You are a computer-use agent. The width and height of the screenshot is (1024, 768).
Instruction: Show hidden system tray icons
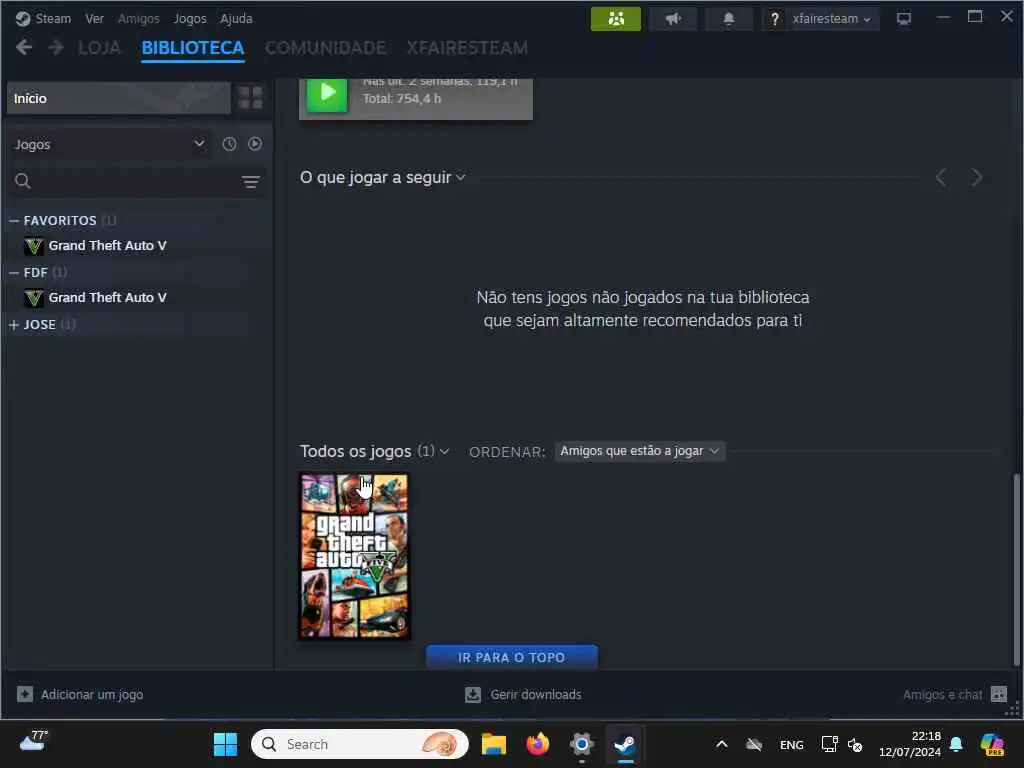pyautogui.click(x=722, y=744)
